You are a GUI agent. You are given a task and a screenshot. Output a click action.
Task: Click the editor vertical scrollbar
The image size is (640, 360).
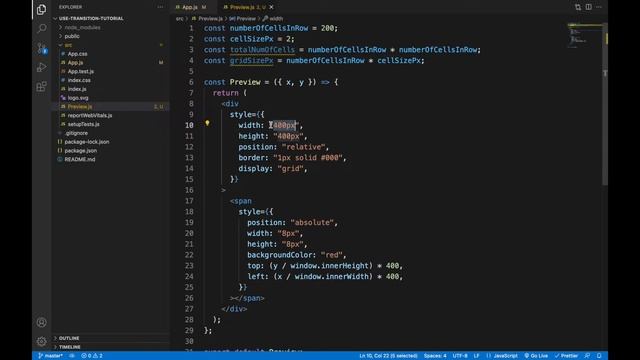coord(605,104)
